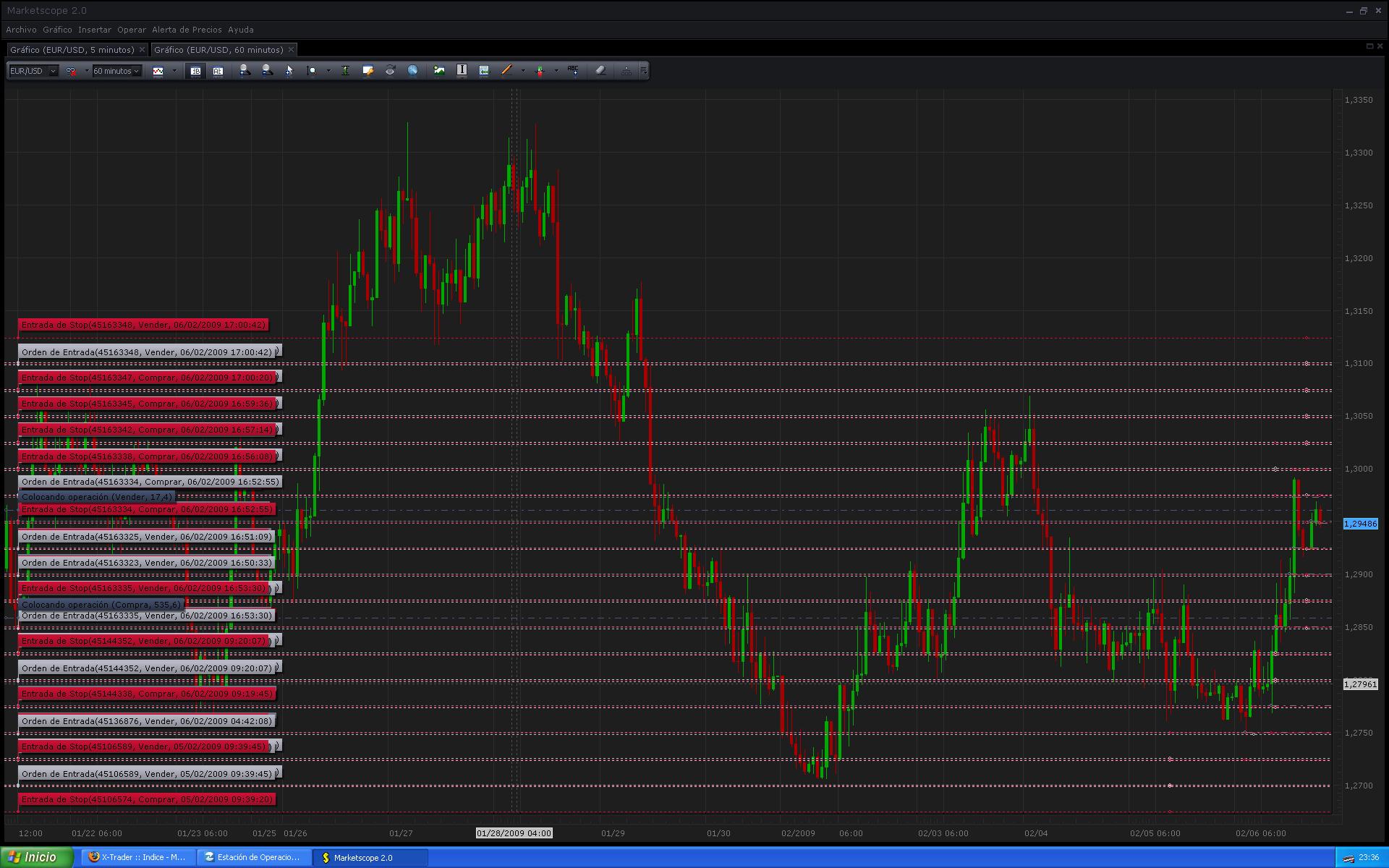Switch to Gráfico EUR/USD 5 minutos tab
The height and width of the screenshot is (868, 1389).
72,50
